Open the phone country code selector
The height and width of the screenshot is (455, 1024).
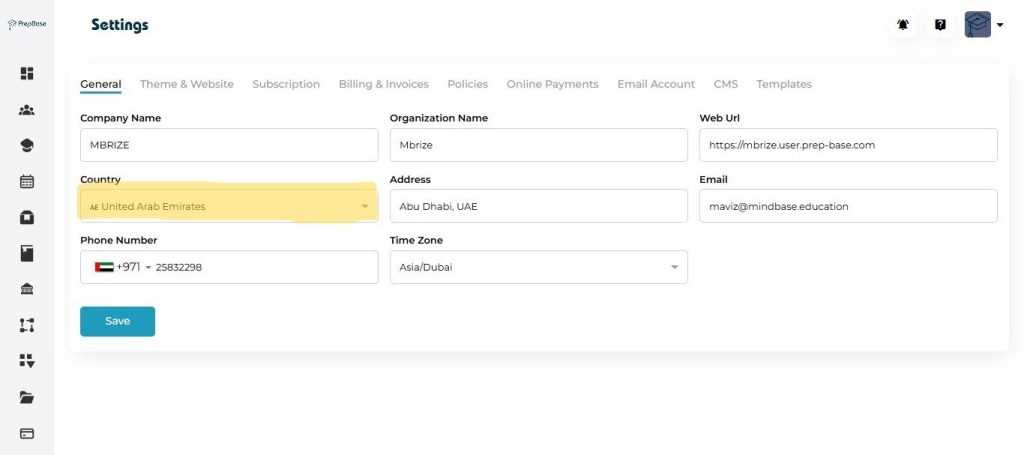[x=122, y=267]
